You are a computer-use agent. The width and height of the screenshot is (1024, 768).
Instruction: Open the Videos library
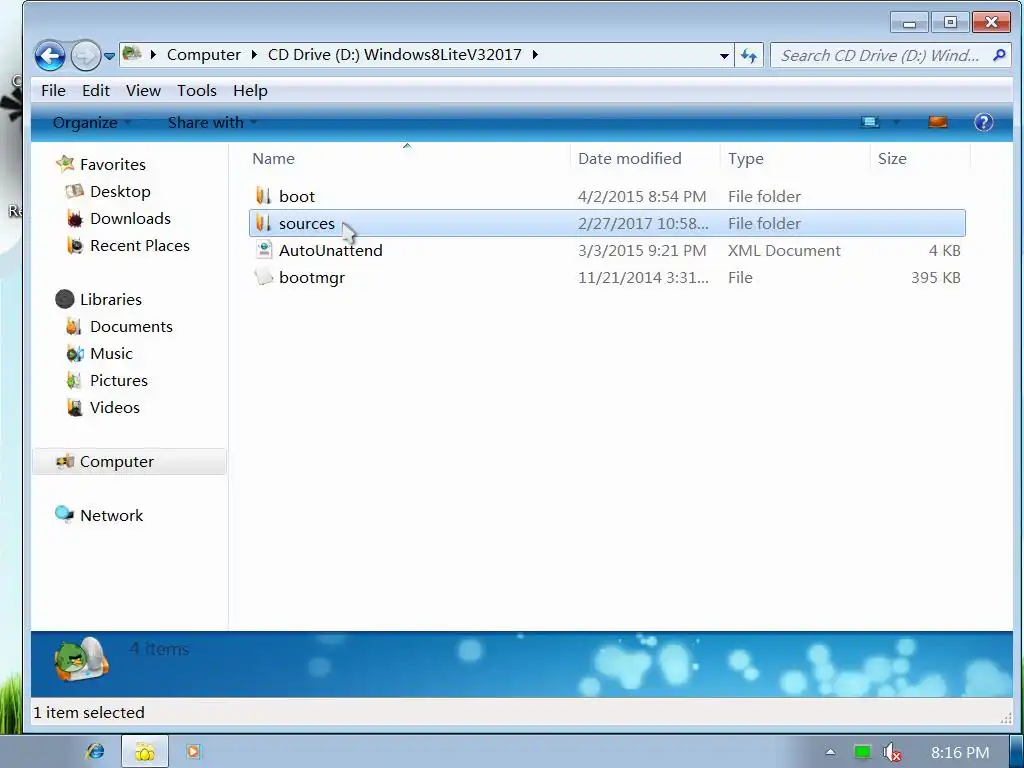(114, 408)
